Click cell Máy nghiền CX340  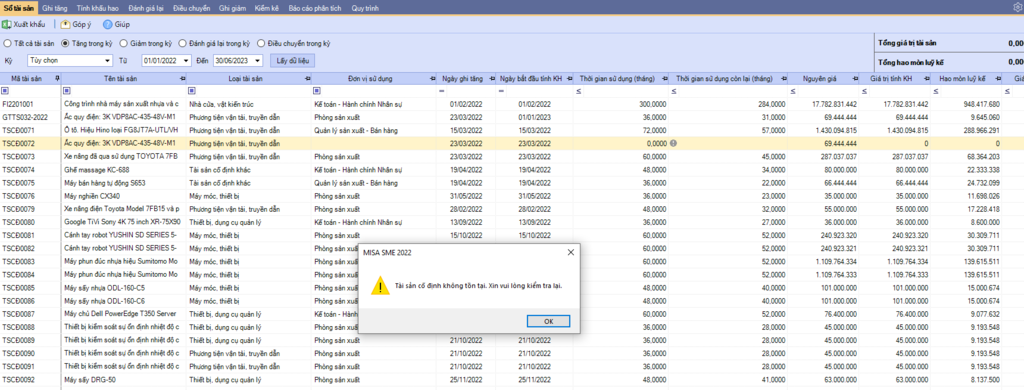pos(124,196)
